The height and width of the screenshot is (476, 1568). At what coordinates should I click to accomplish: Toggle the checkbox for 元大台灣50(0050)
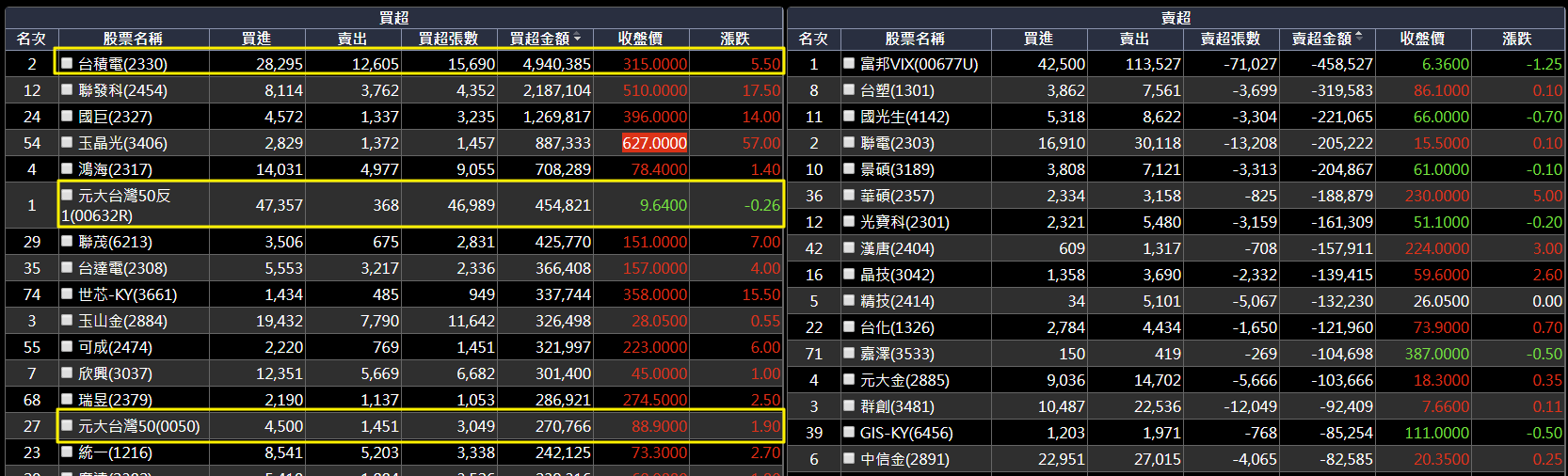click(67, 425)
